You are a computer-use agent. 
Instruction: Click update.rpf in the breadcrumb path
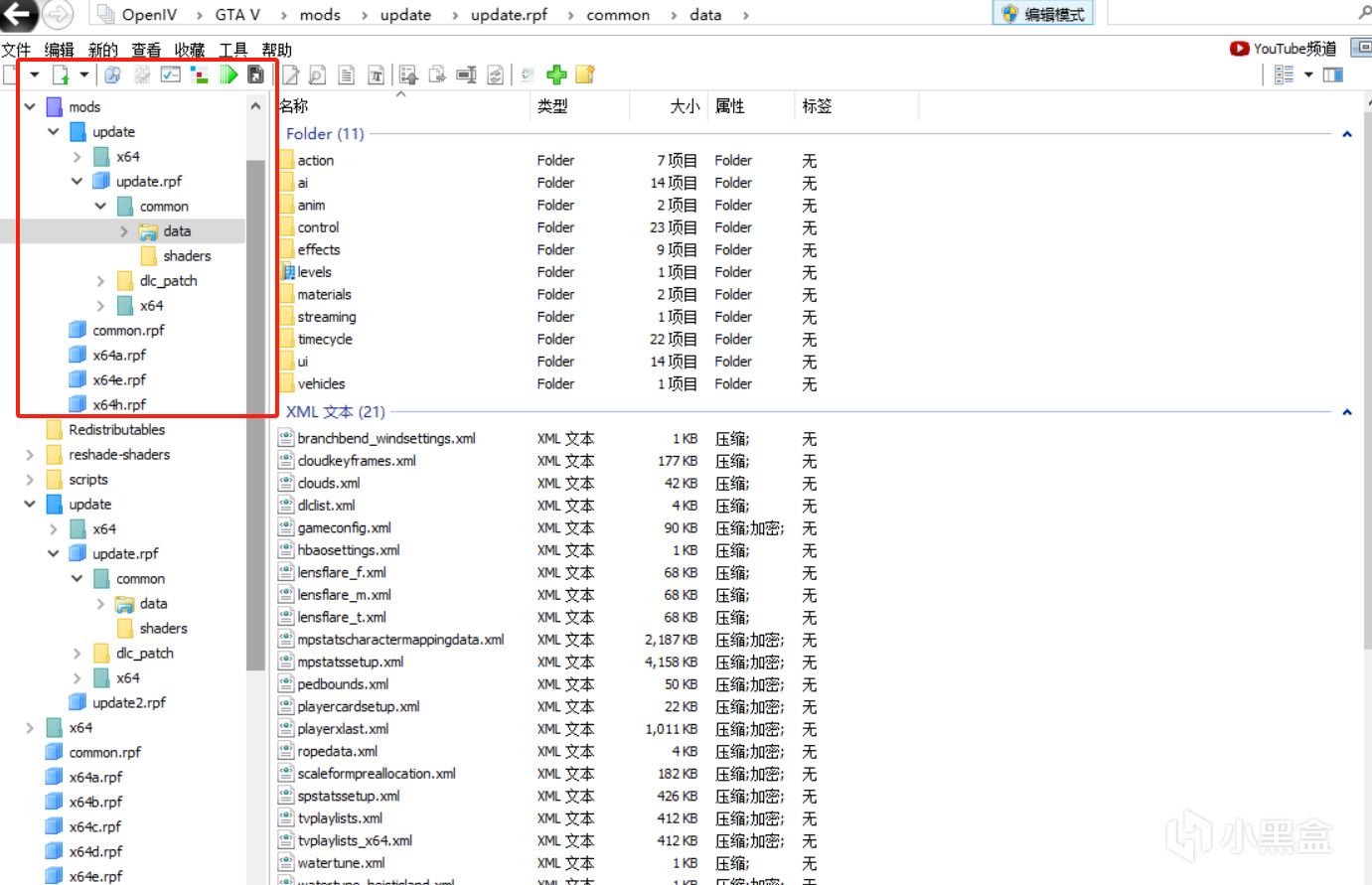[509, 15]
